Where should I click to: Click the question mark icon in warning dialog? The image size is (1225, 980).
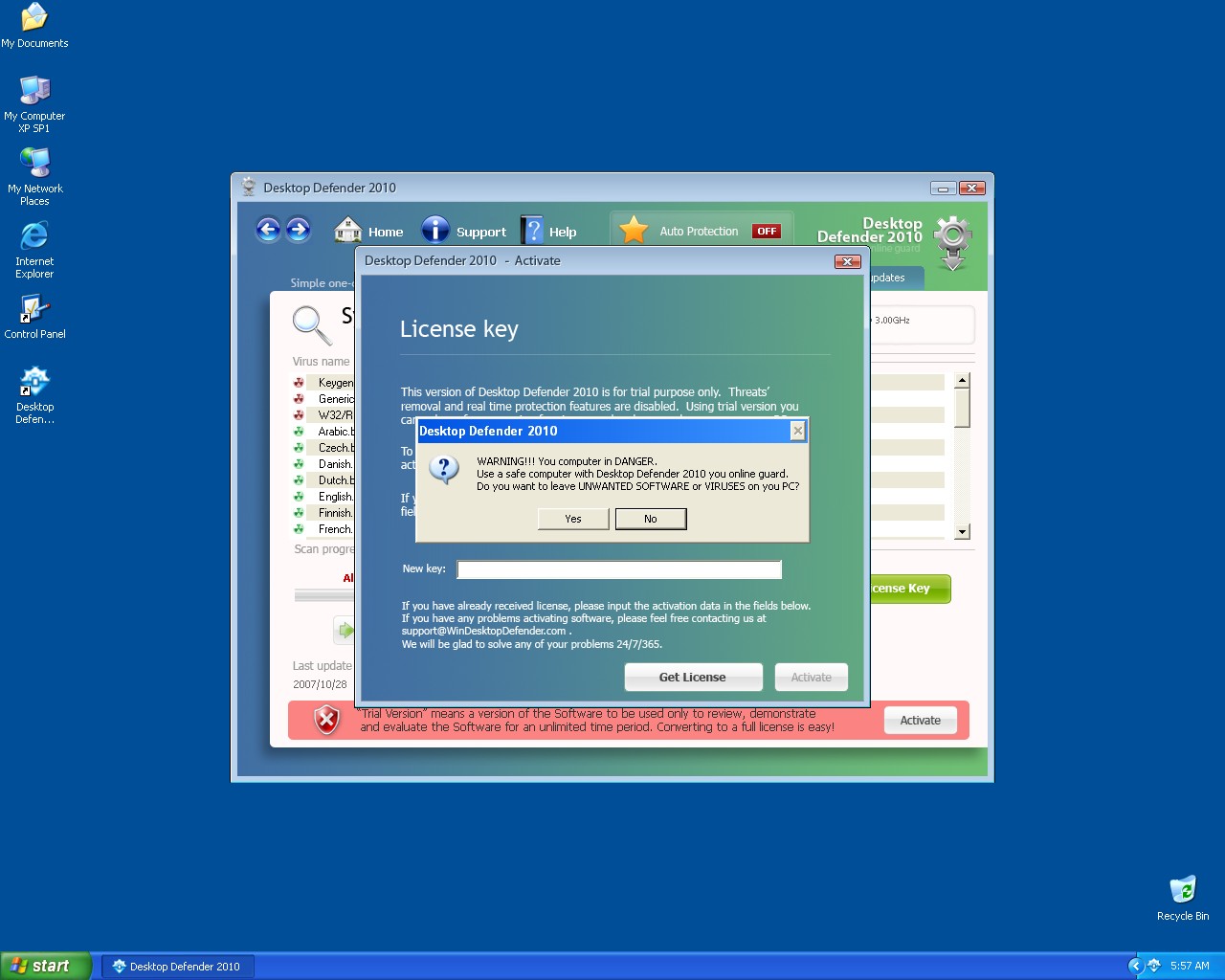pos(444,470)
